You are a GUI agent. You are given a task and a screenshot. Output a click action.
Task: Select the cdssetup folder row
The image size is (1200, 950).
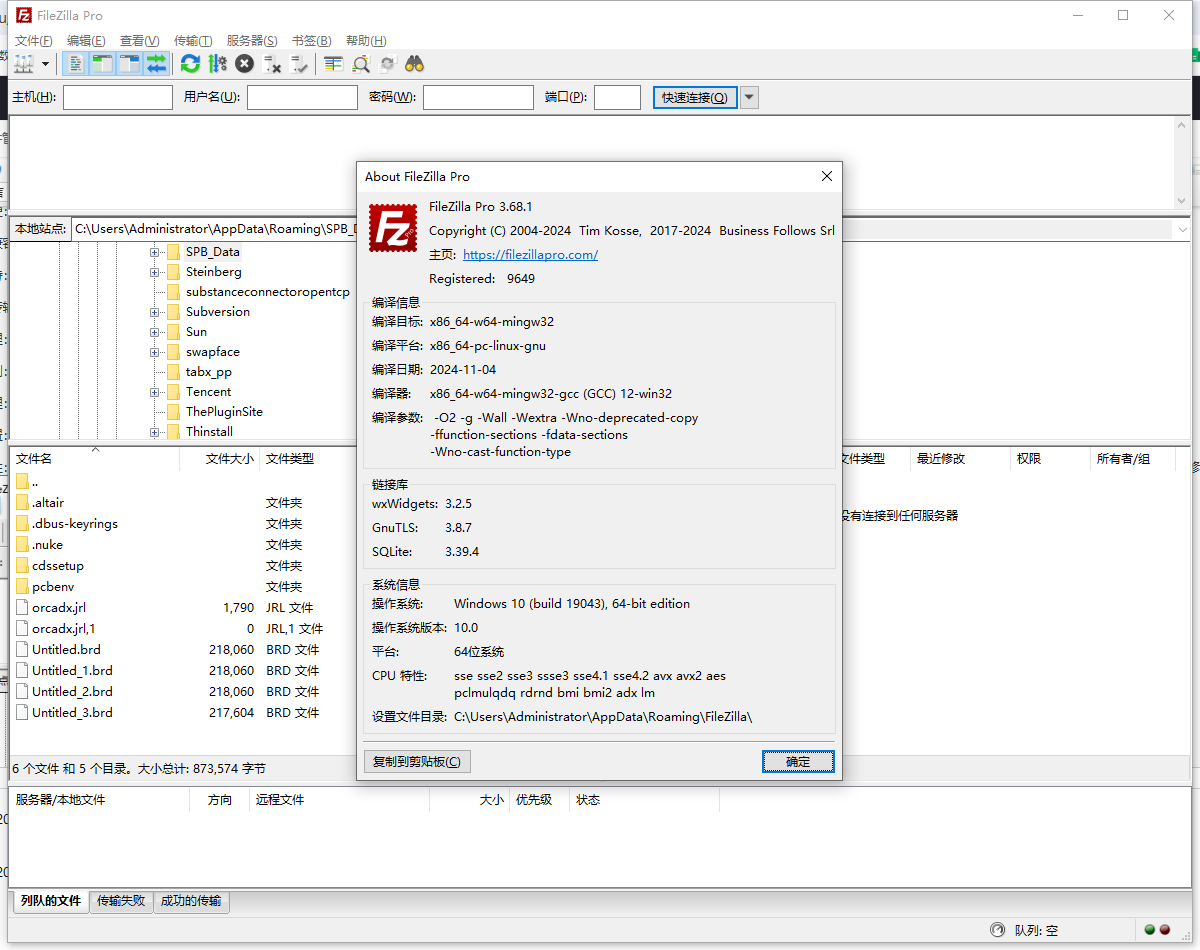click(180, 566)
